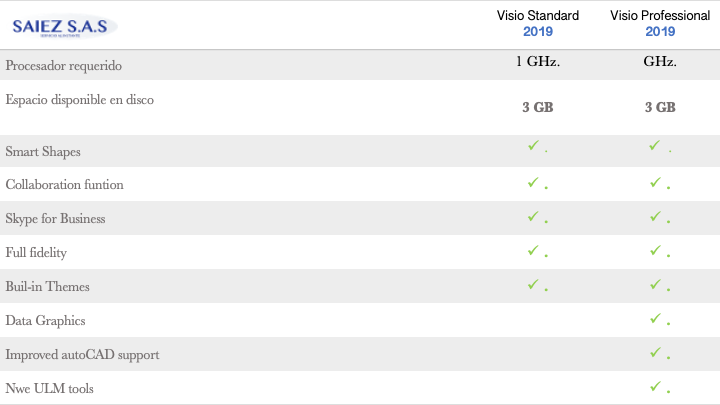Image resolution: width=720 pixels, height=405 pixels.
Task: Click the 1 GHz. value for Visio Standard
Action: pyautogui.click(x=537, y=61)
